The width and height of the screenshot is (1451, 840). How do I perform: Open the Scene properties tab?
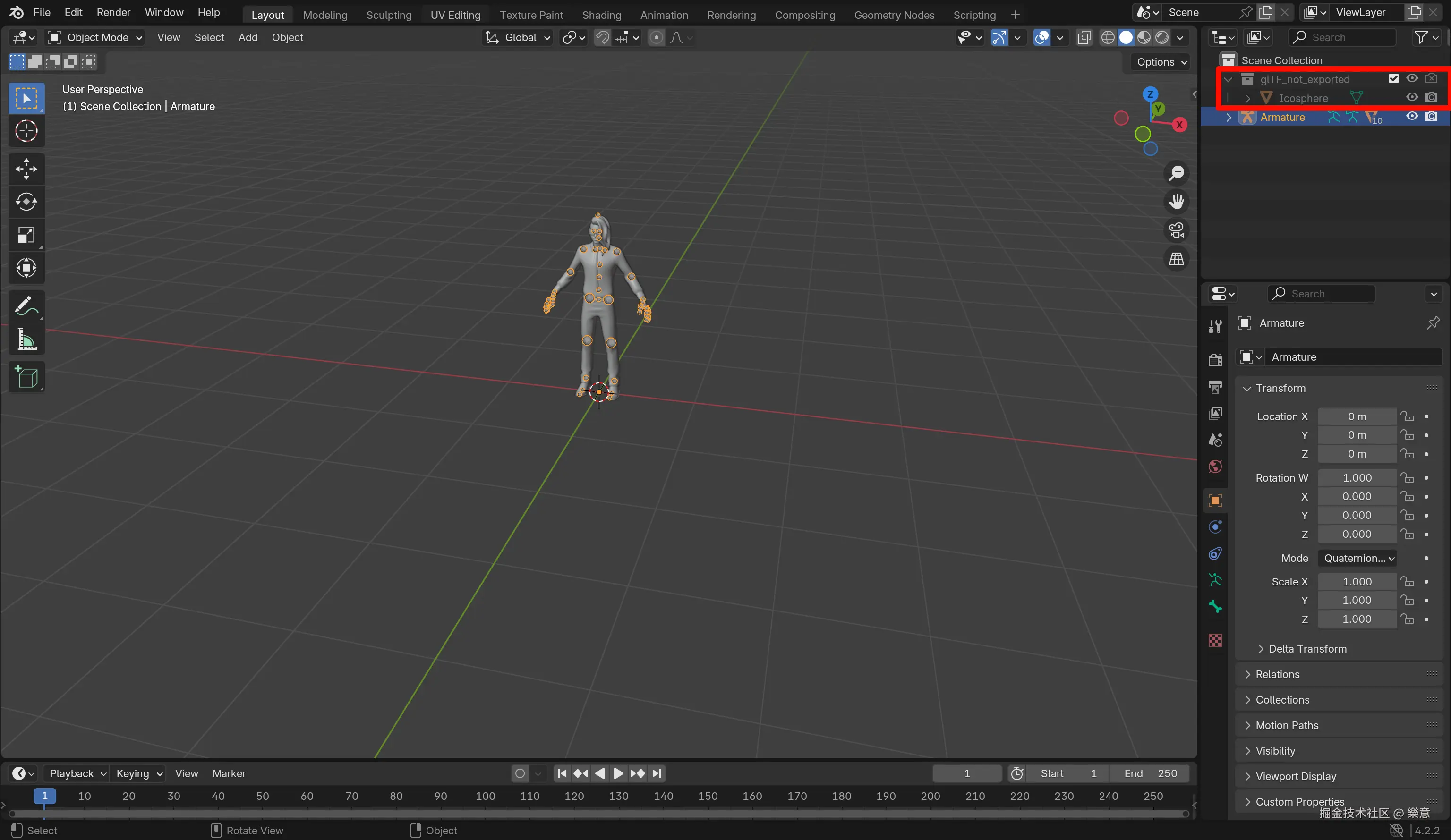[x=1215, y=440]
